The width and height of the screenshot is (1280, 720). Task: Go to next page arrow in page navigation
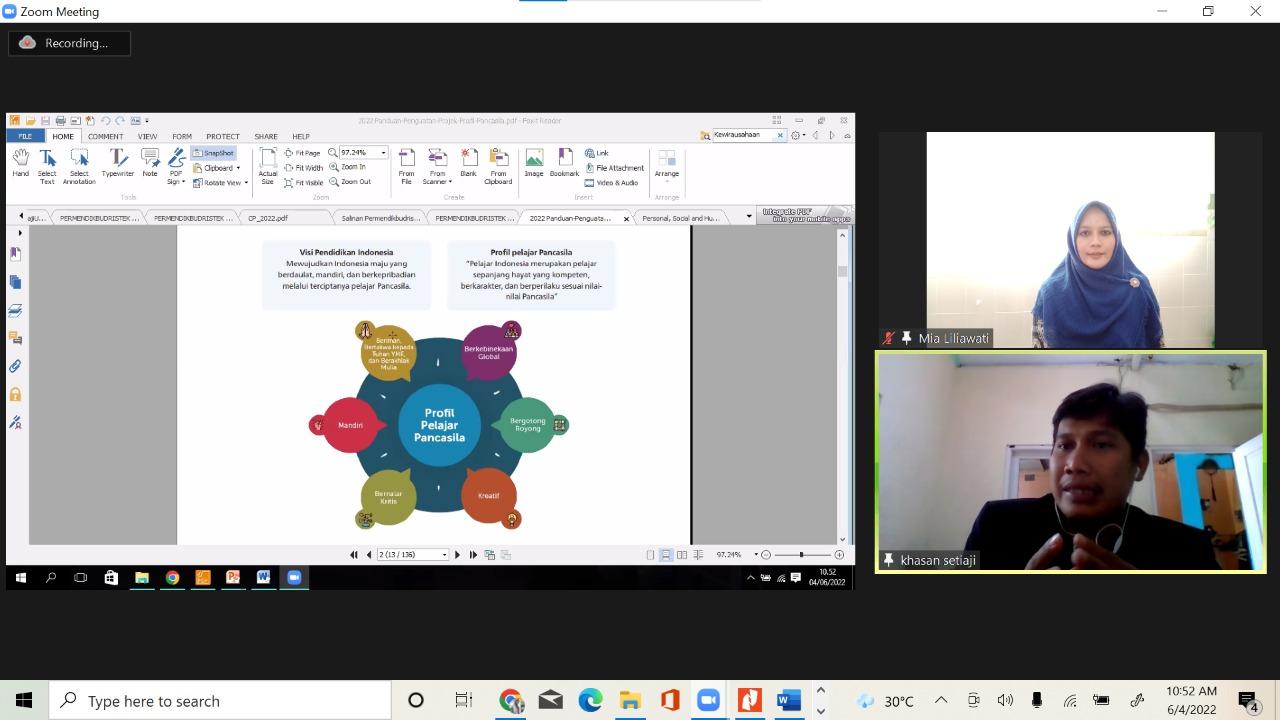[x=458, y=554]
